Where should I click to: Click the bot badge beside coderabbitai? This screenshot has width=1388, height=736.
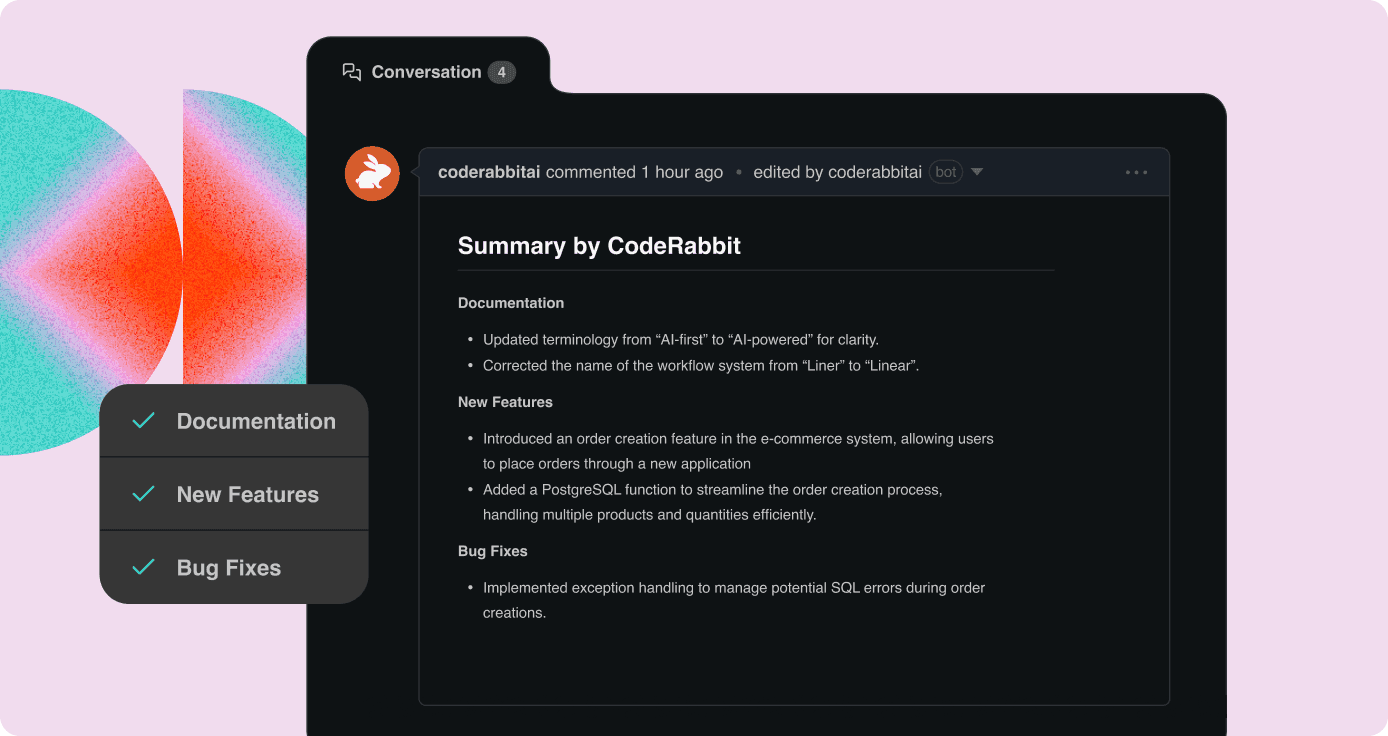[x=945, y=172]
